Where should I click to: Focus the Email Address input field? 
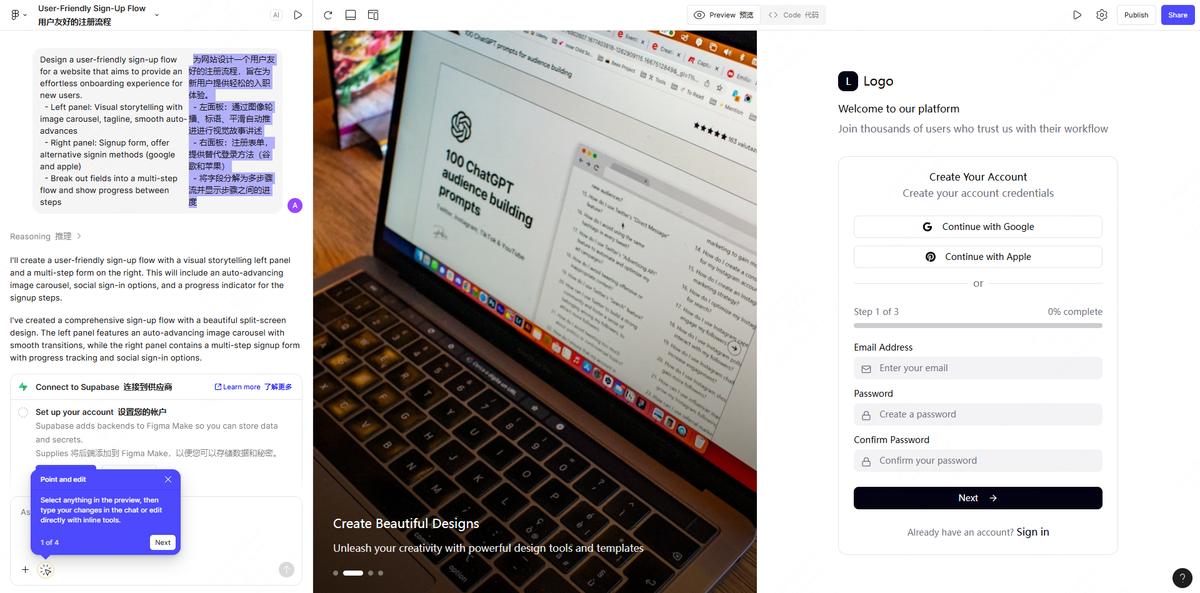click(978, 368)
